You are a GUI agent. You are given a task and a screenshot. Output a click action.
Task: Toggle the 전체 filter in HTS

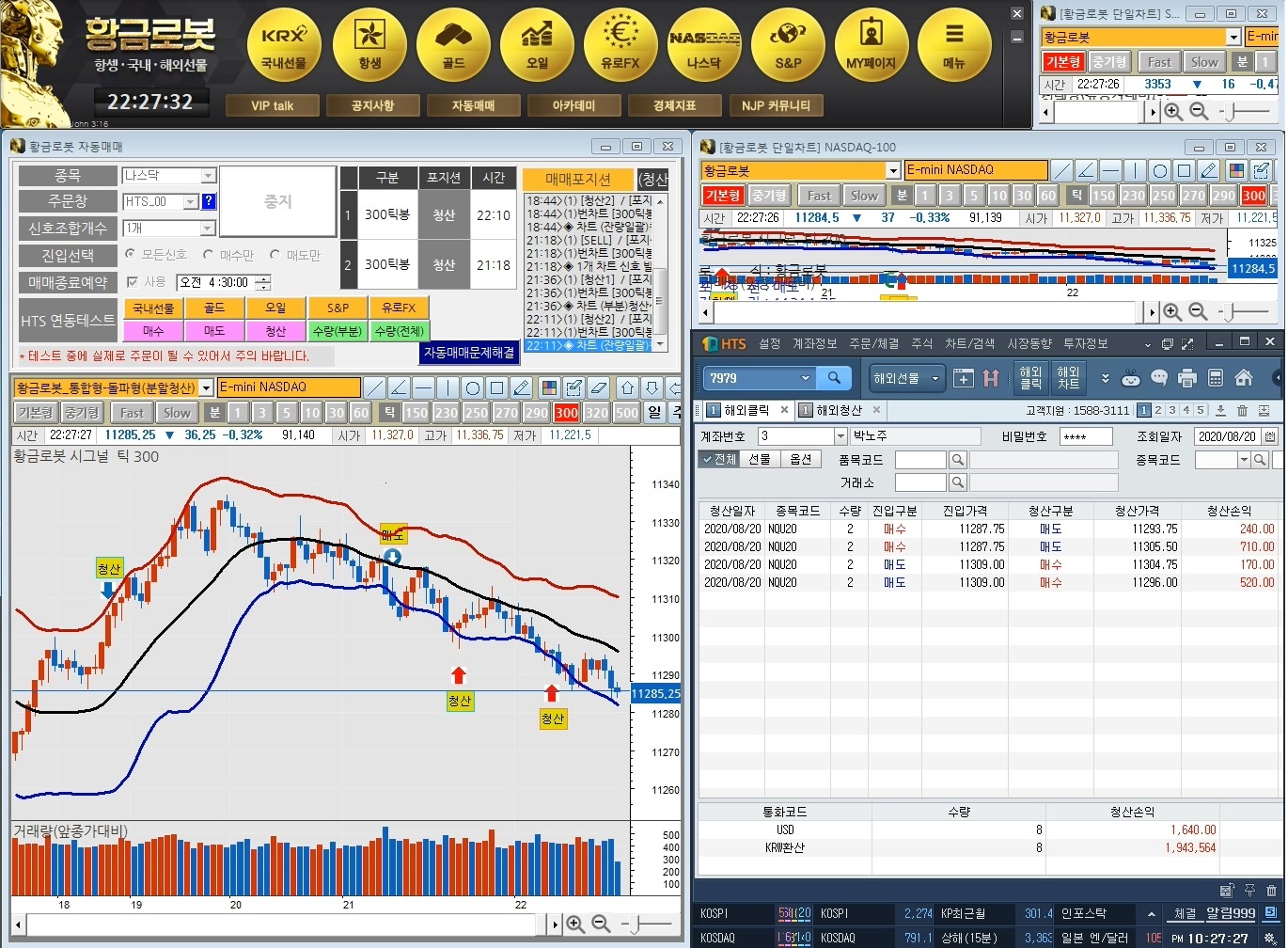719,459
